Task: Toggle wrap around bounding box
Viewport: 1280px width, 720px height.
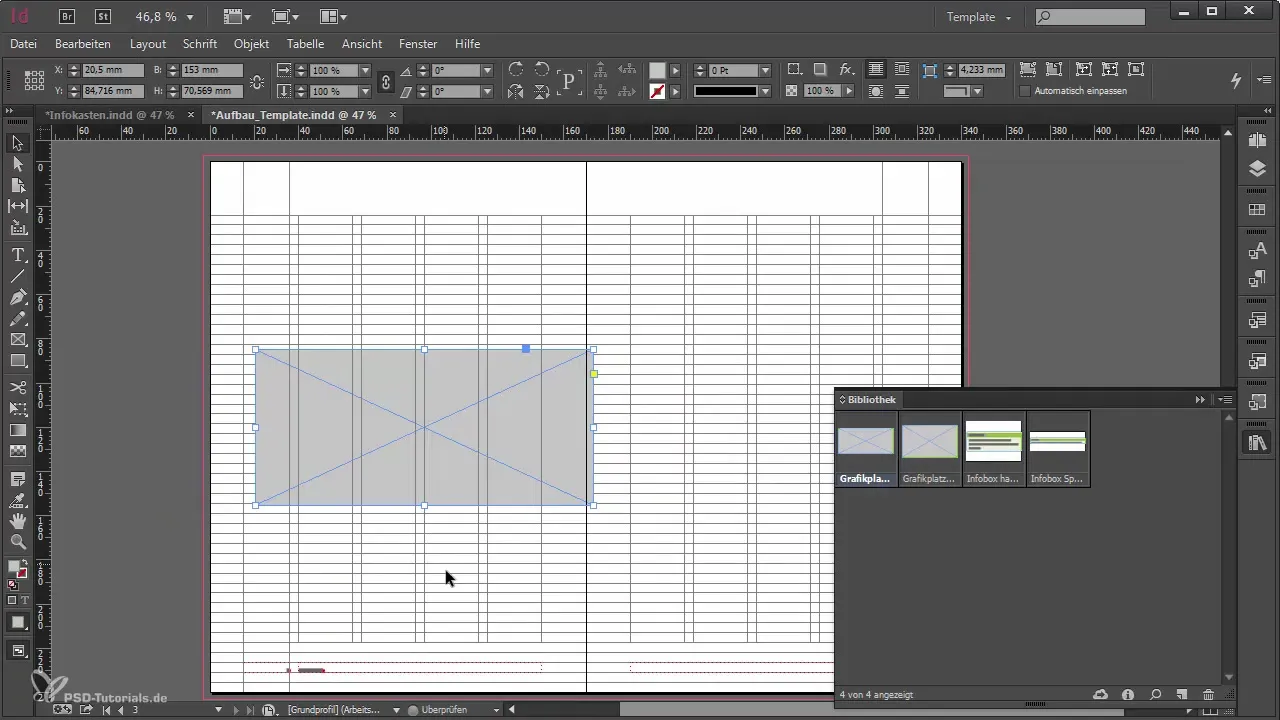Action: coord(902,70)
